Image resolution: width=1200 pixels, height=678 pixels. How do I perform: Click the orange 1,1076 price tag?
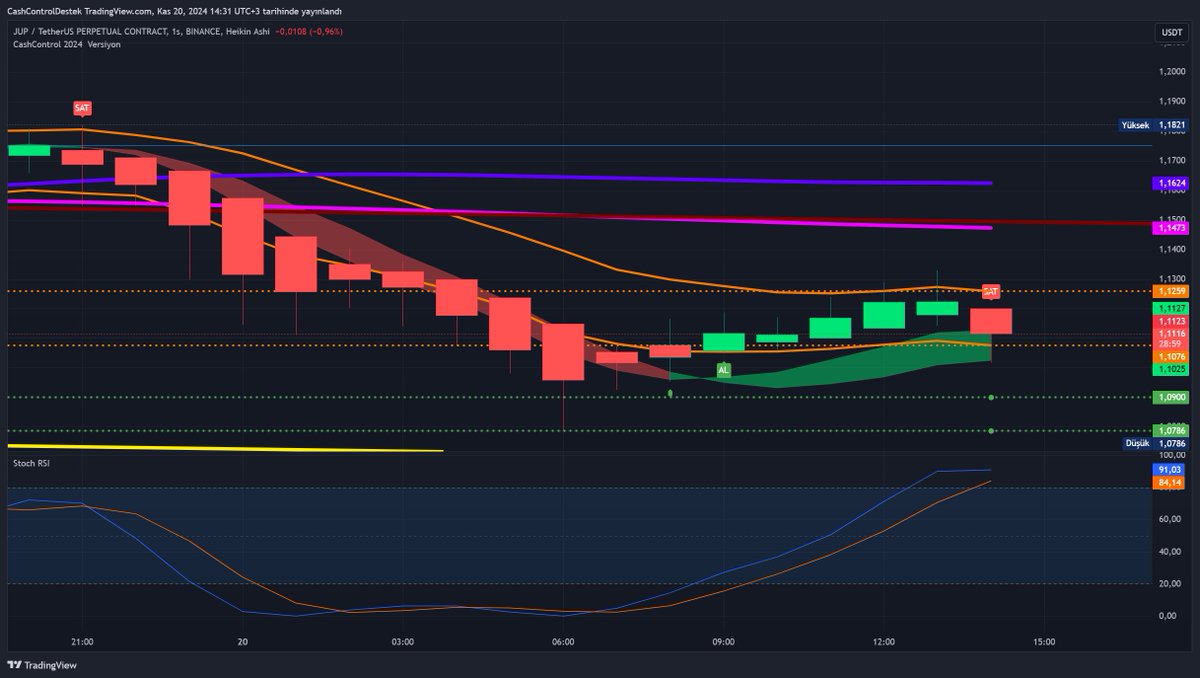point(1171,356)
